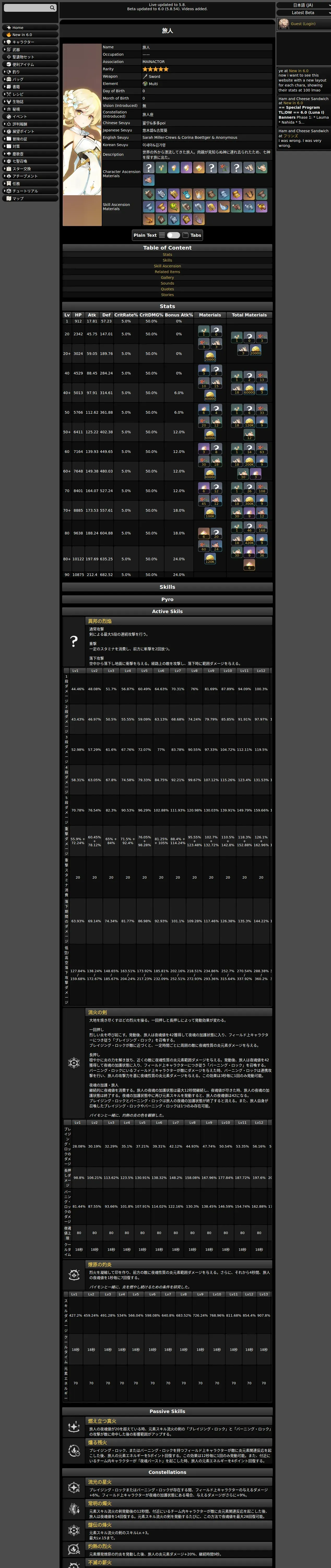Jump to Sounds in Table of Content
The image size is (331, 1568).
click(x=167, y=283)
